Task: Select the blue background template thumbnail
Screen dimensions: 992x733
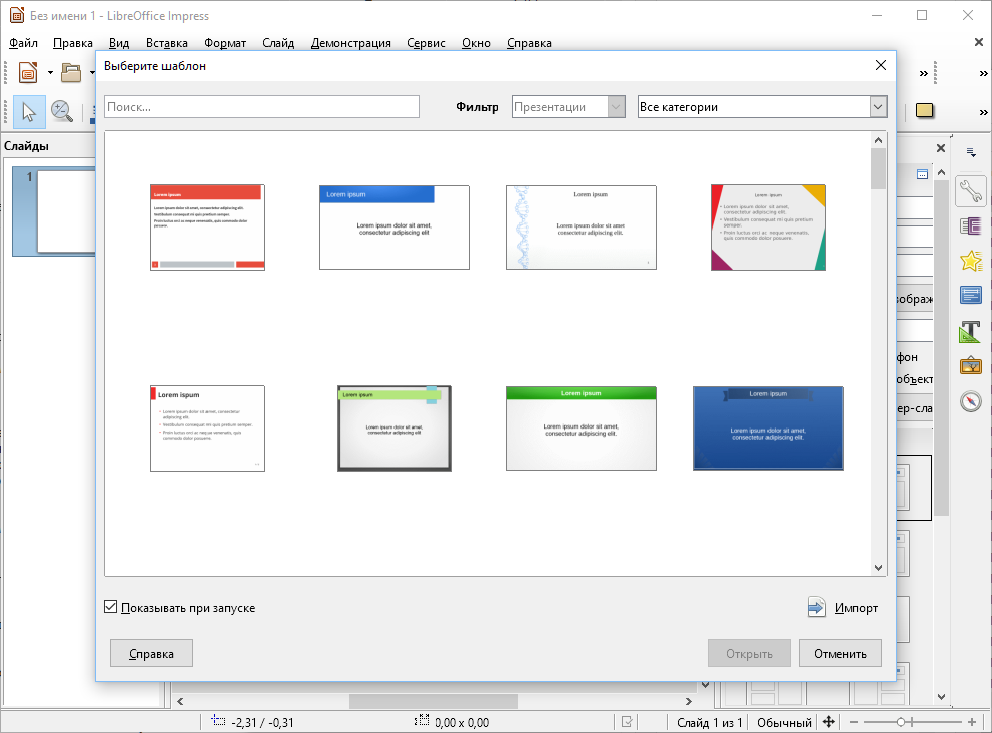Action: click(x=768, y=428)
